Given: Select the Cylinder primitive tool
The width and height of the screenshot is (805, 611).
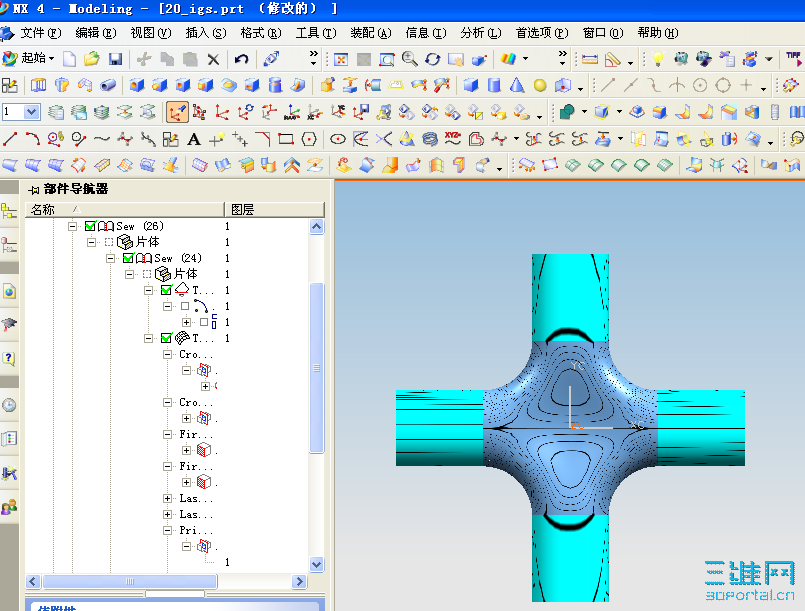Looking at the screenshot, I should coord(494,85).
